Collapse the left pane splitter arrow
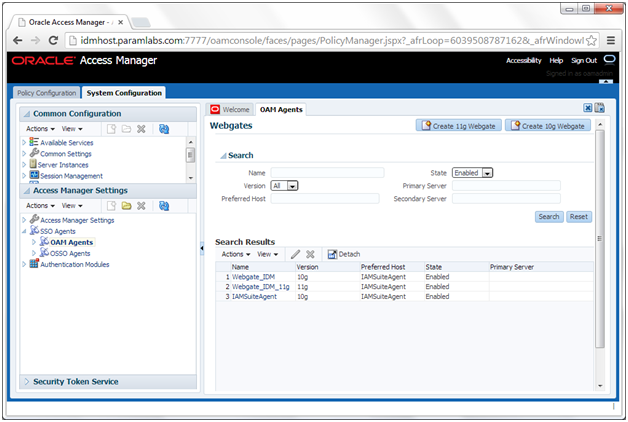628x422 pixels. tap(202, 248)
